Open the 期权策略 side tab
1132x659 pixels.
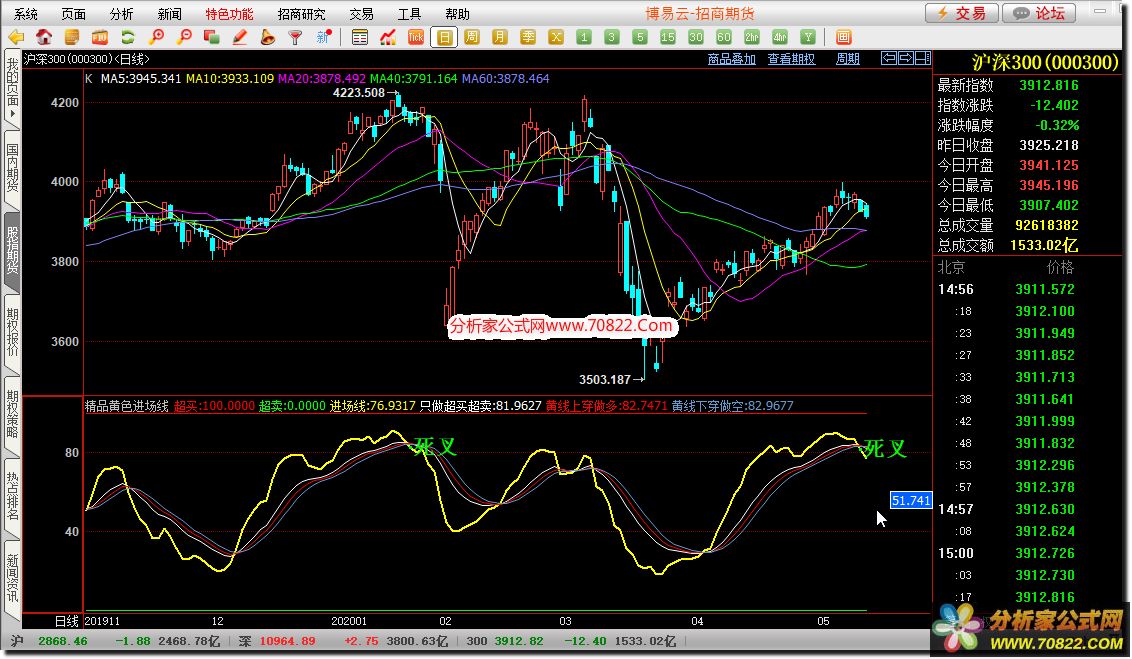[x=12, y=415]
